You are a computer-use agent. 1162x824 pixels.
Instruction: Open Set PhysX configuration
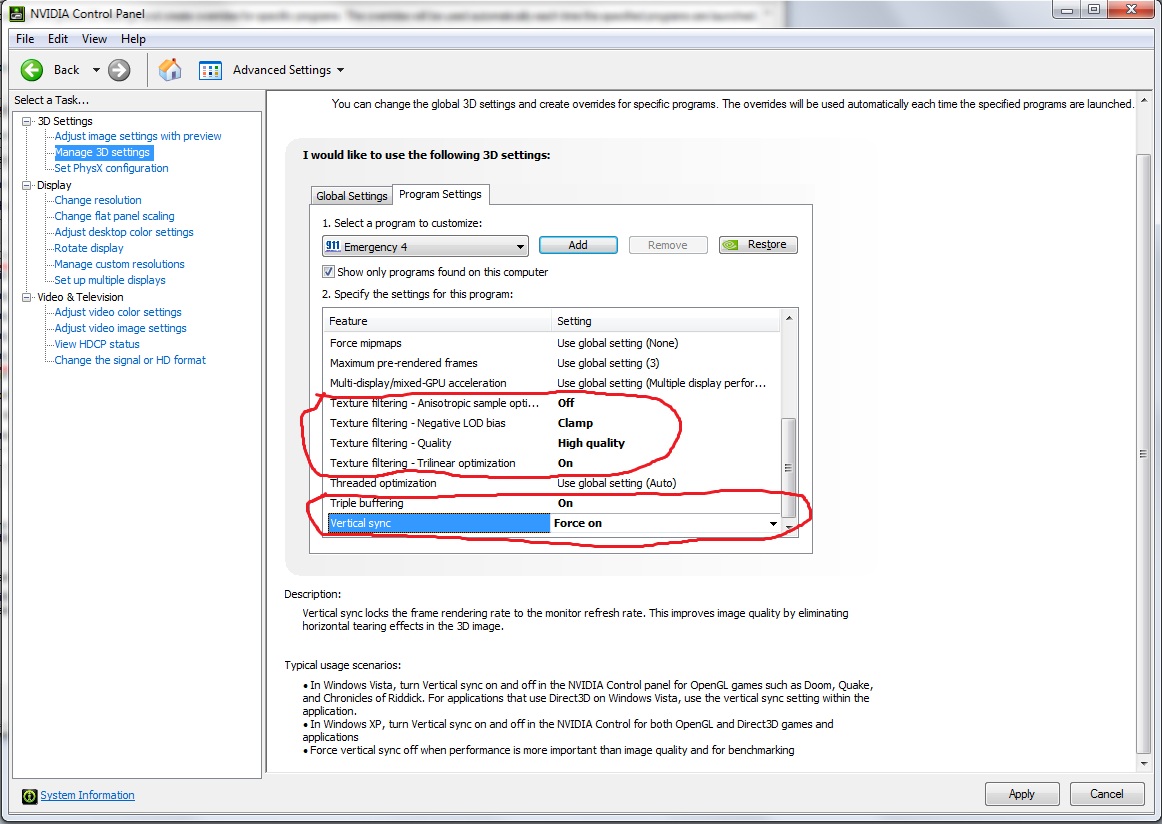[111, 168]
